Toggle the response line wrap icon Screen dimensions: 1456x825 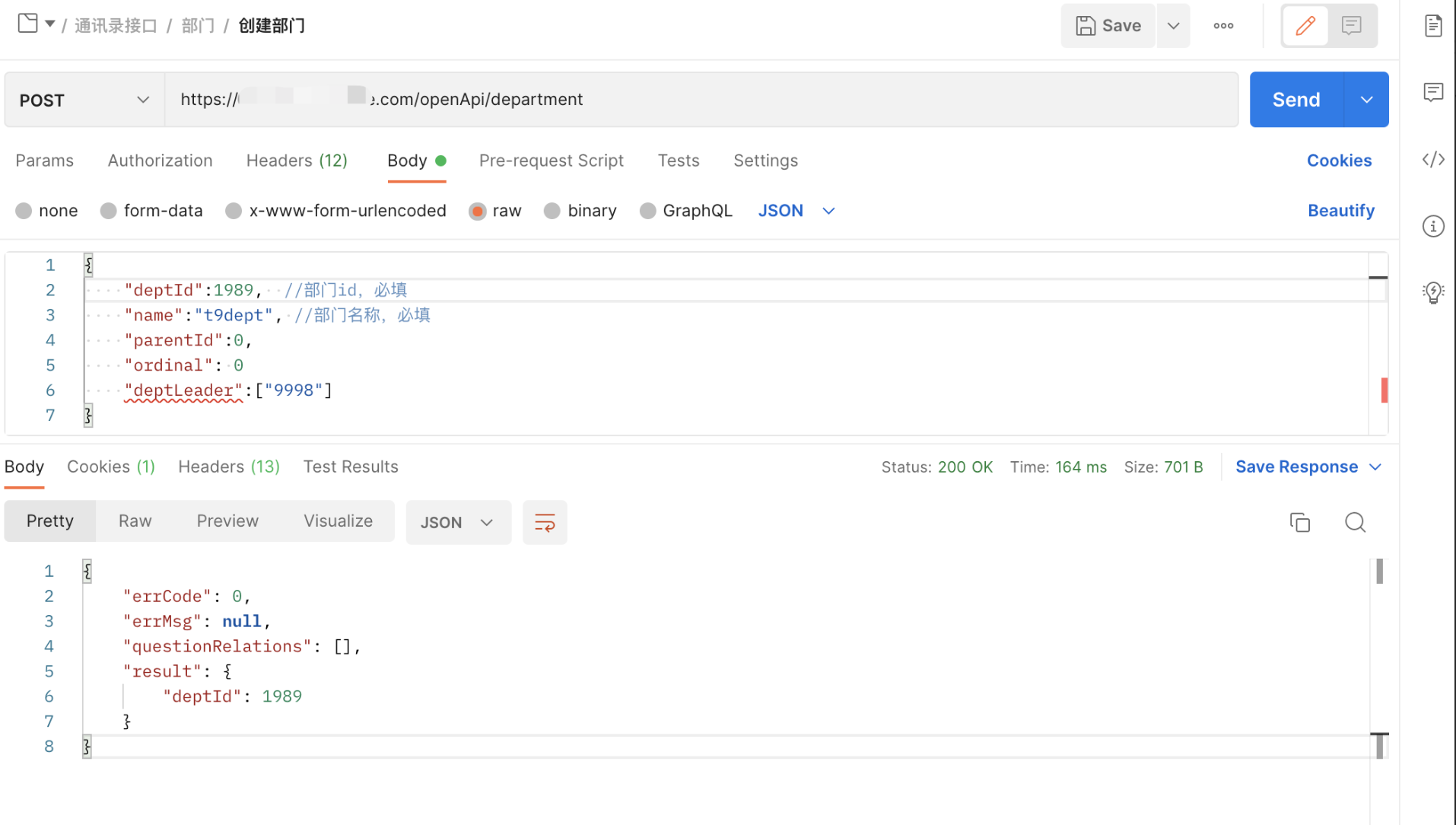545,522
